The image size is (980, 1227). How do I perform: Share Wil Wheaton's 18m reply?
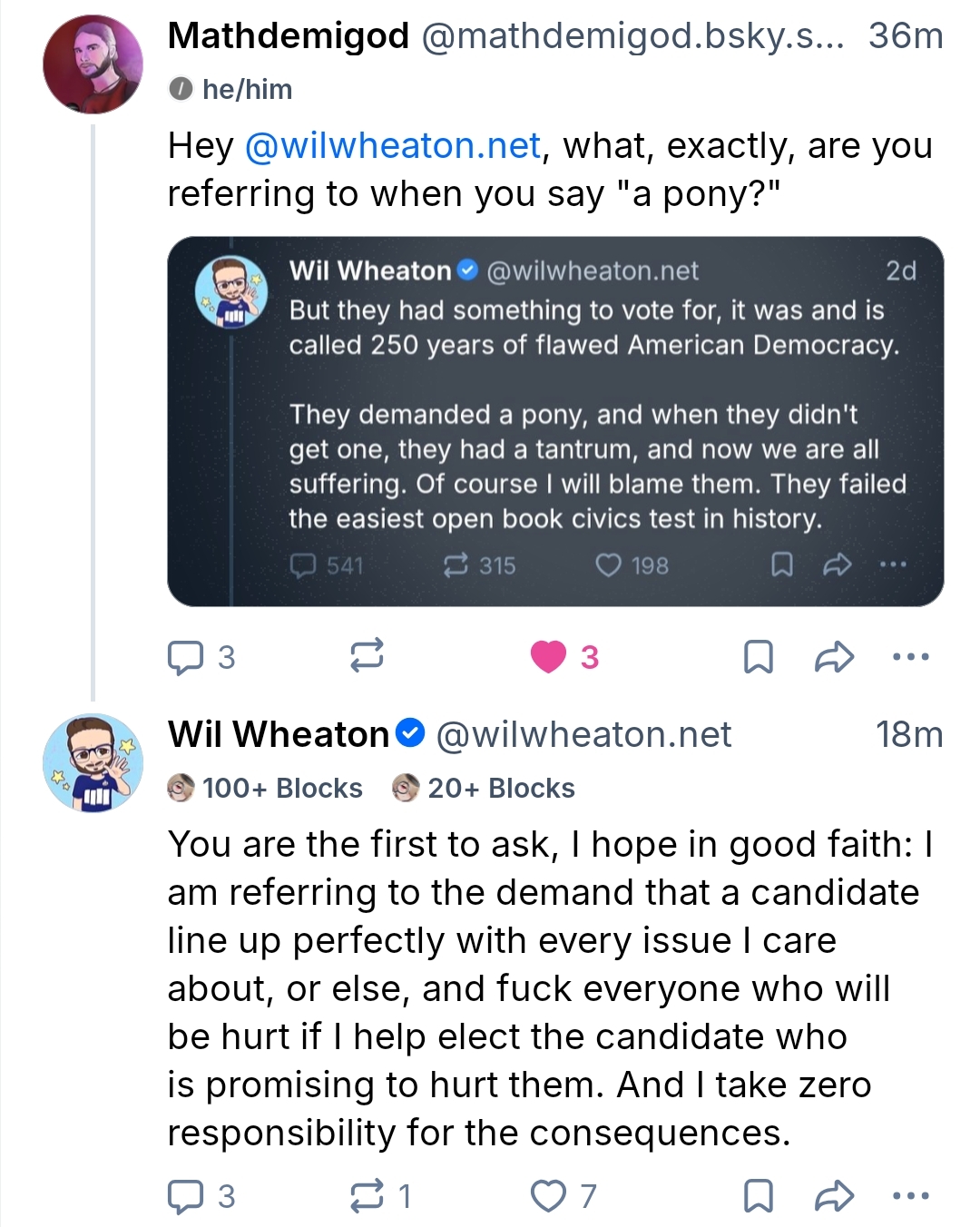point(834,1196)
